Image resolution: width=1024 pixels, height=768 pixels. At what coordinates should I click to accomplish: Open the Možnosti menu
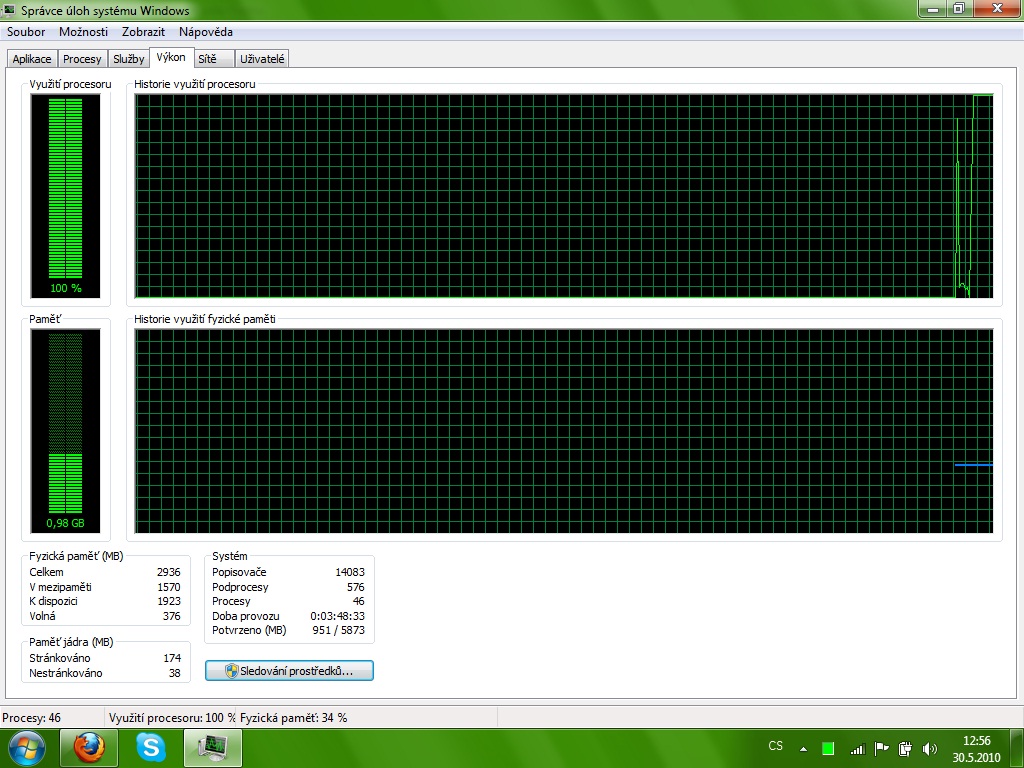(x=83, y=32)
